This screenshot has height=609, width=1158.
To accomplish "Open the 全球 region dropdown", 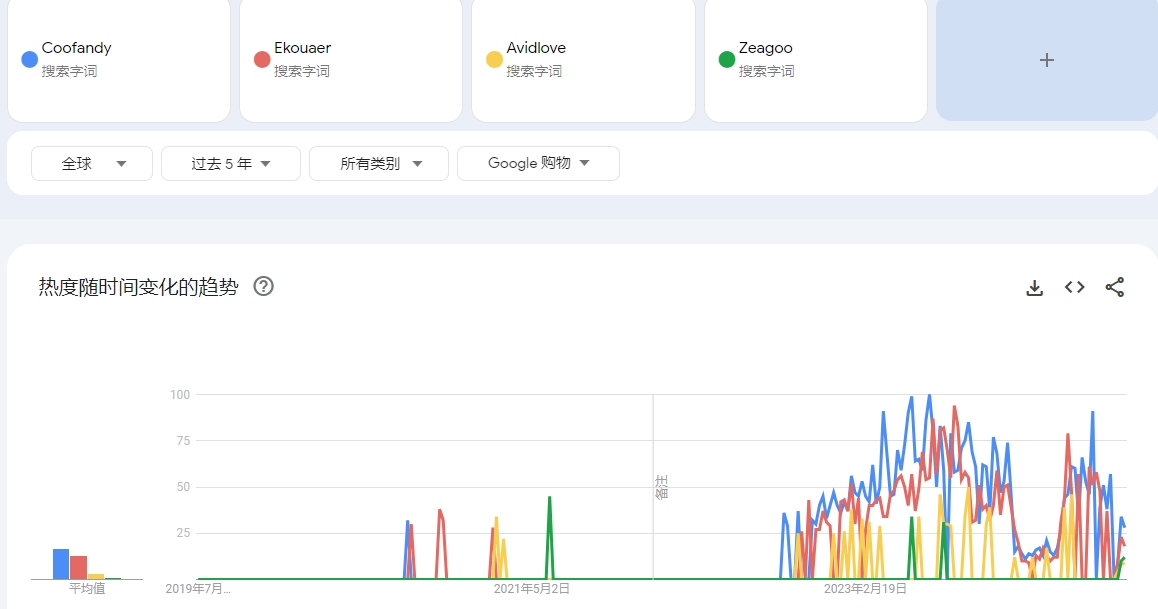I will [92, 163].
